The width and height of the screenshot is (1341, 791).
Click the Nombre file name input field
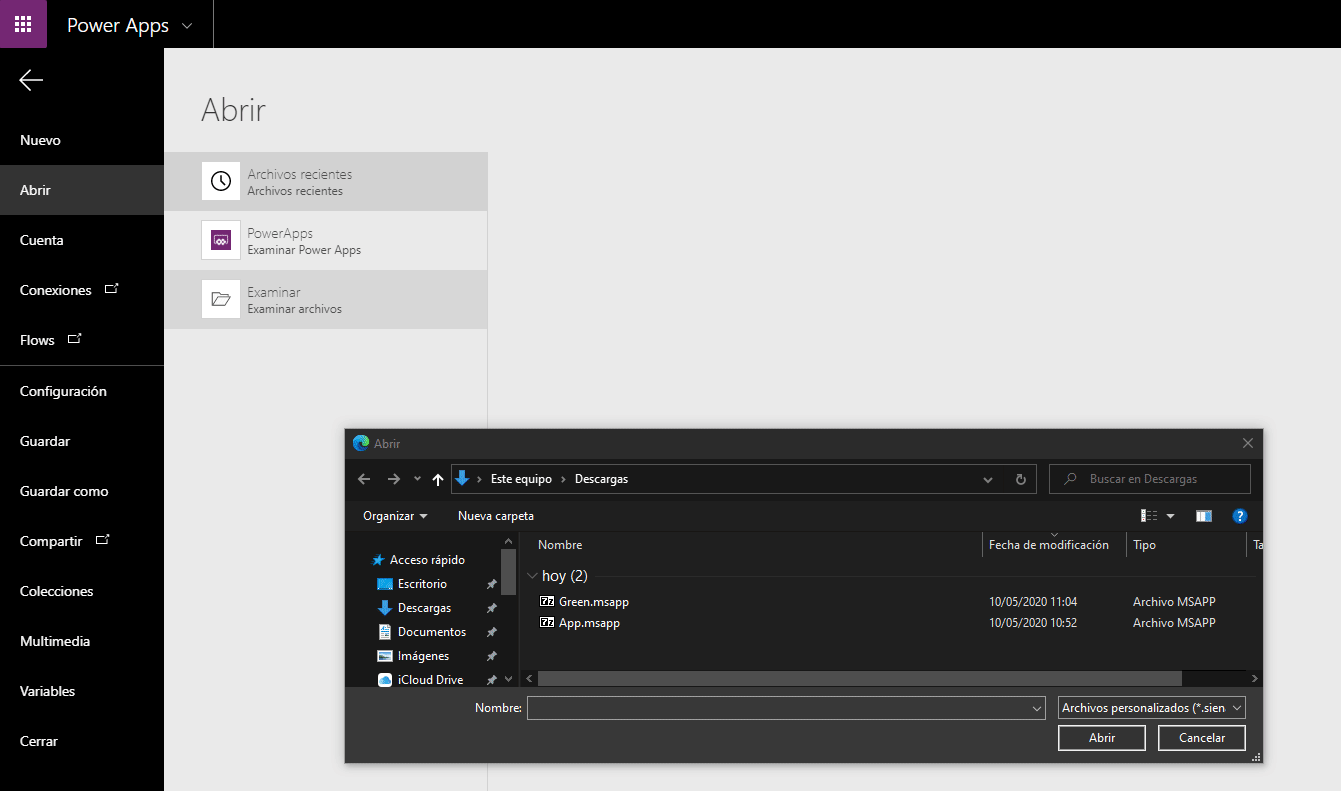[x=786, y=708]
